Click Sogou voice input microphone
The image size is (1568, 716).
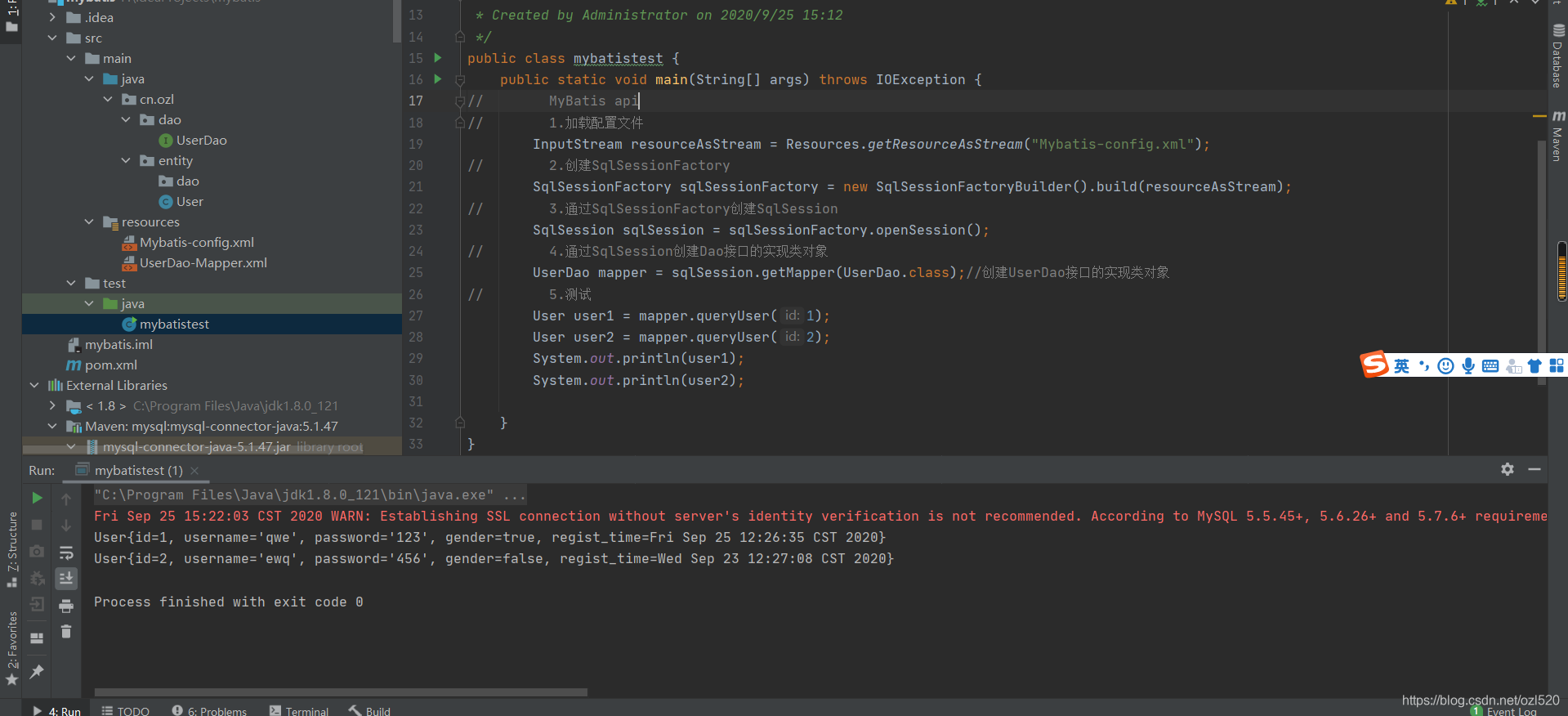click(x=1468, y=366)
